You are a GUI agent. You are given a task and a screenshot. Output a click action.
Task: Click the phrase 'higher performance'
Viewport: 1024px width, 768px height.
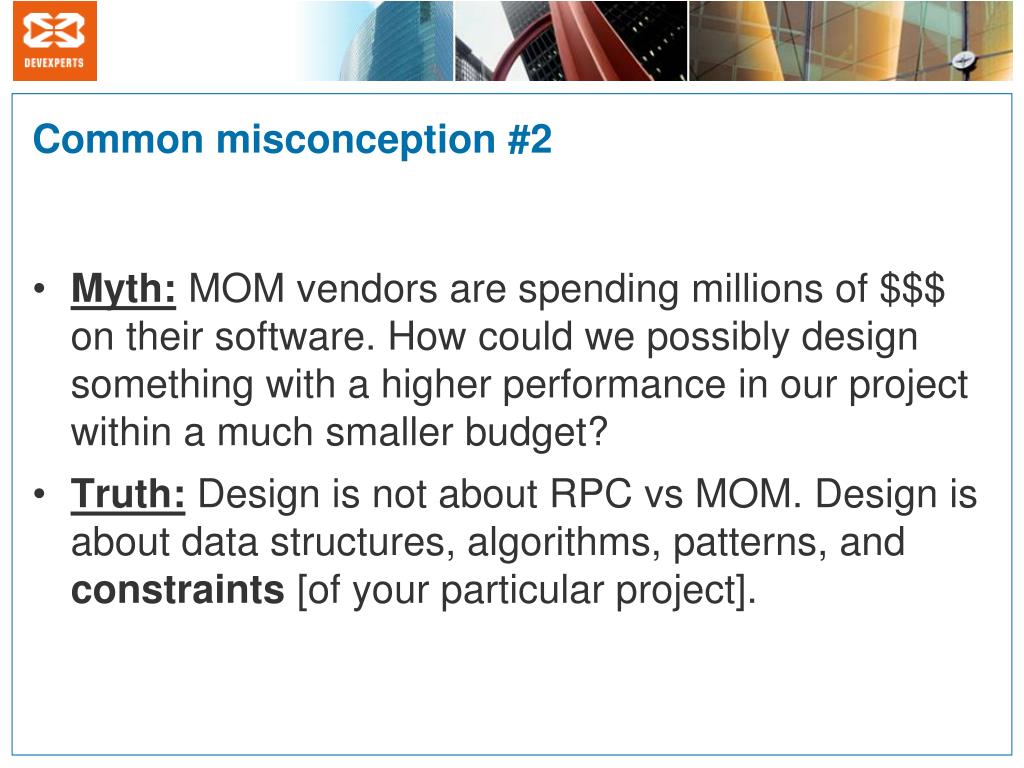coord(553,385)
